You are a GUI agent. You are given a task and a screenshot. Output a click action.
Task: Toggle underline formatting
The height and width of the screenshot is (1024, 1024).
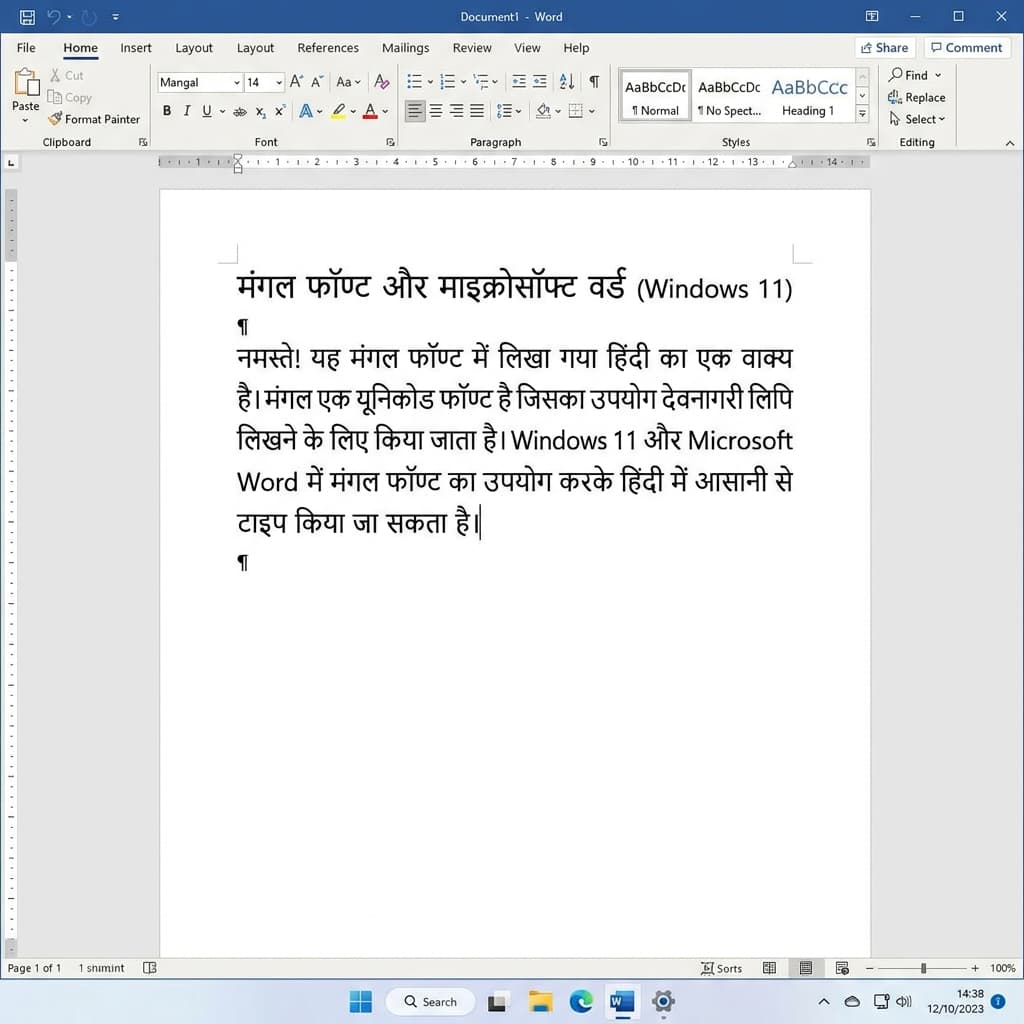tap(206, 111)
